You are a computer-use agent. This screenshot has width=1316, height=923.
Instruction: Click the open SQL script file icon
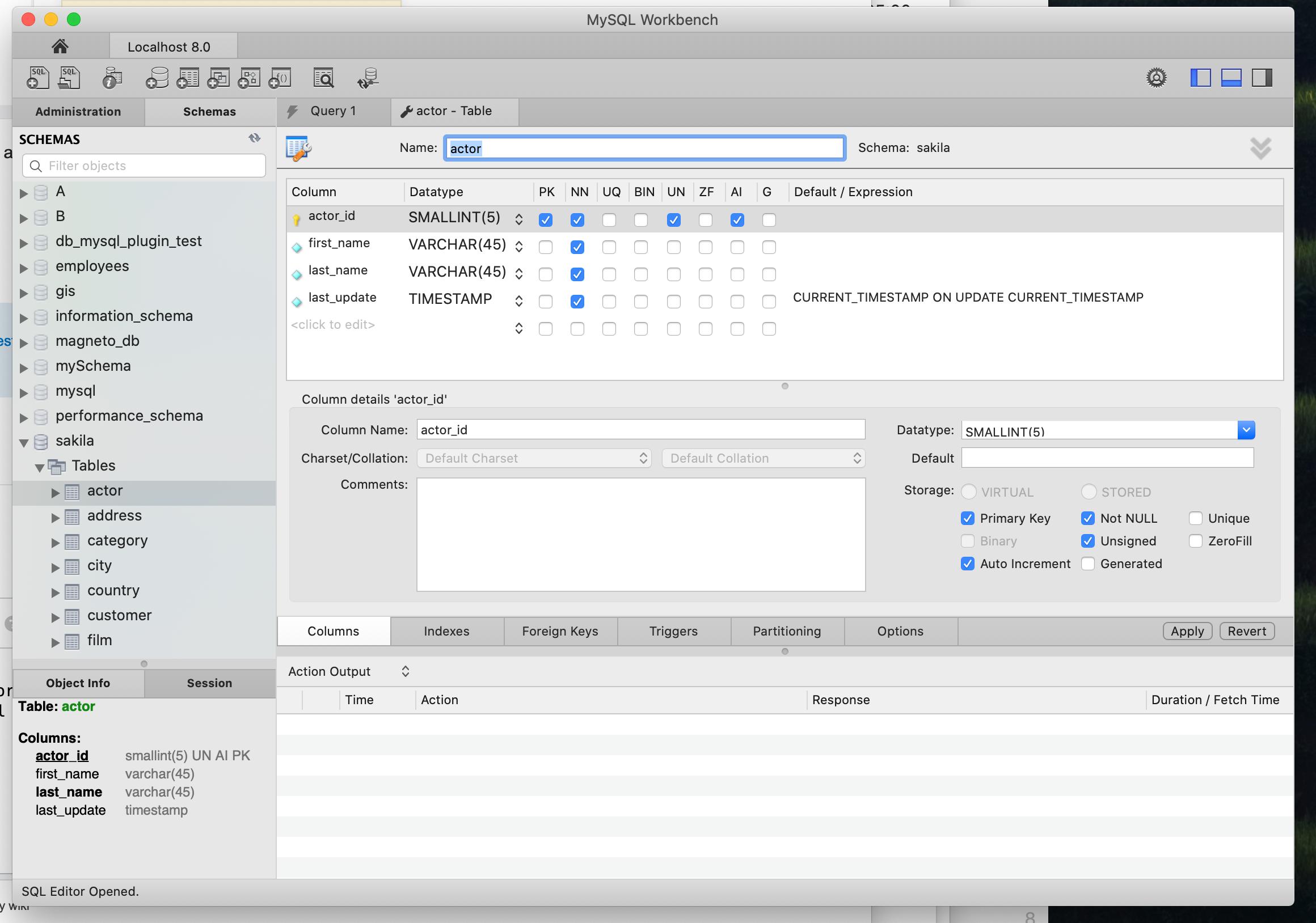pyautogui.click(x=69, y=78)
